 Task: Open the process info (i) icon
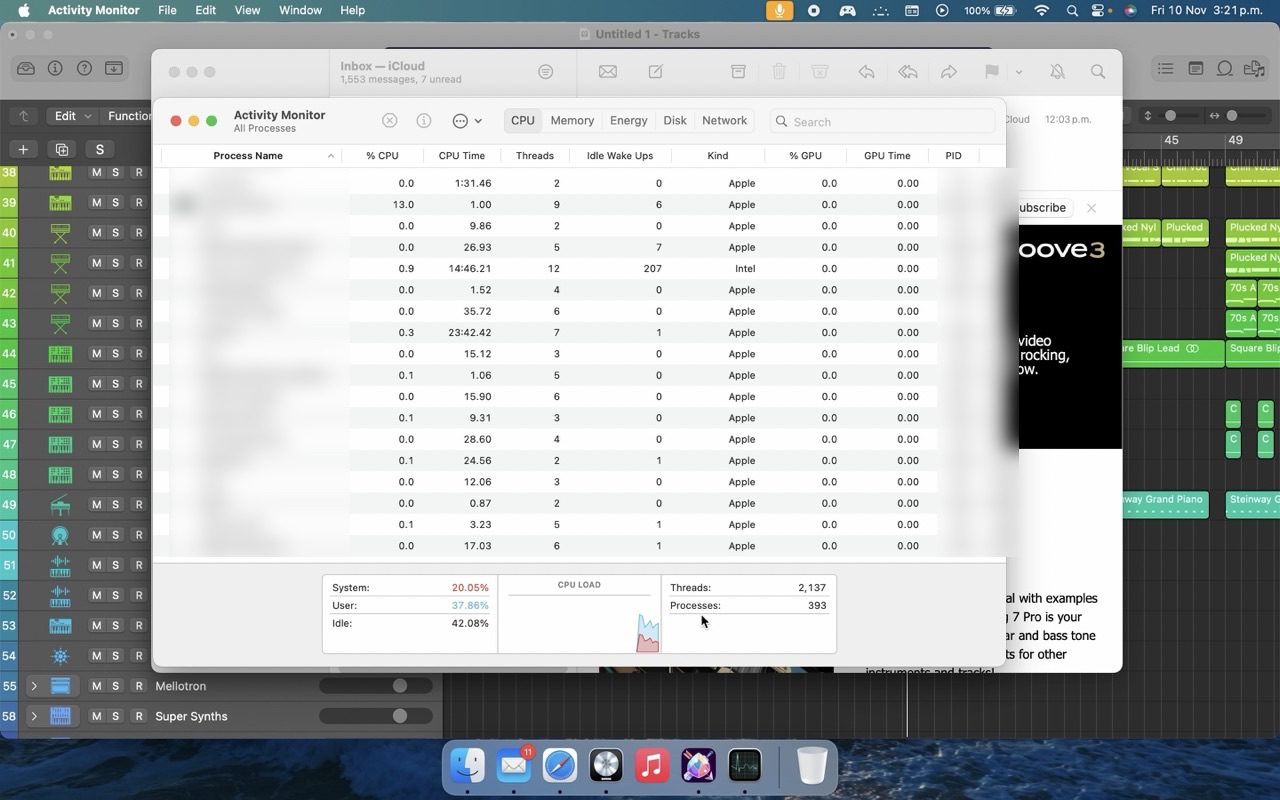pyautogui.click(x=423, y=120)
